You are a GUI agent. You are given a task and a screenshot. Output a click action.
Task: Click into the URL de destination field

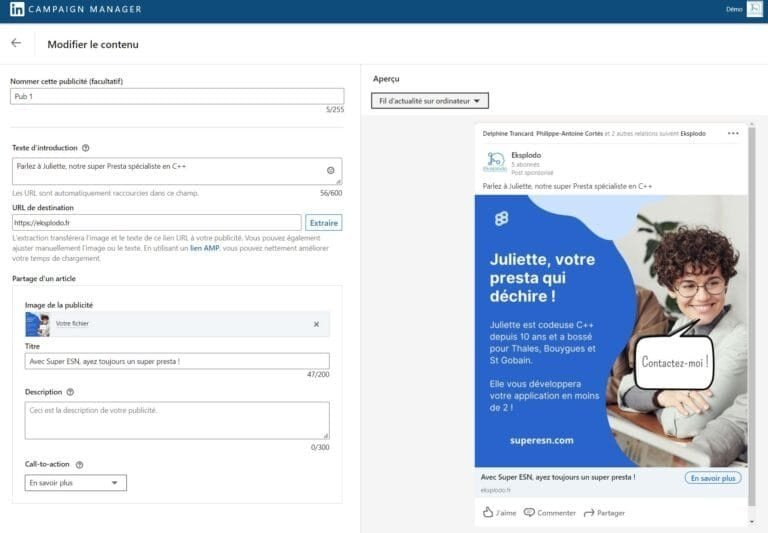click(x=157, y=222)
